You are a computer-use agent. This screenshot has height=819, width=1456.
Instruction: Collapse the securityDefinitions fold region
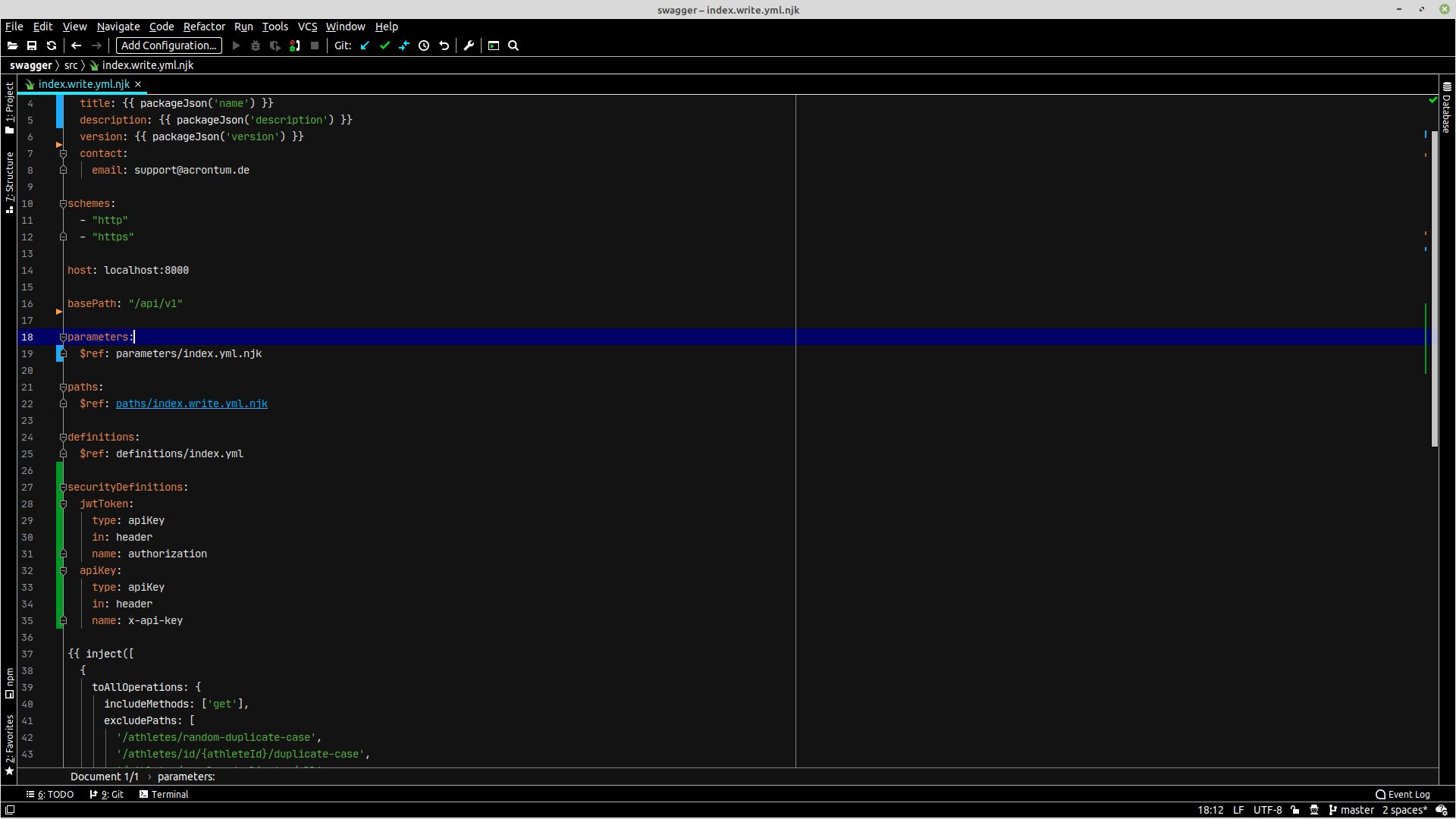pyautogui.click(x=62, y=487)
